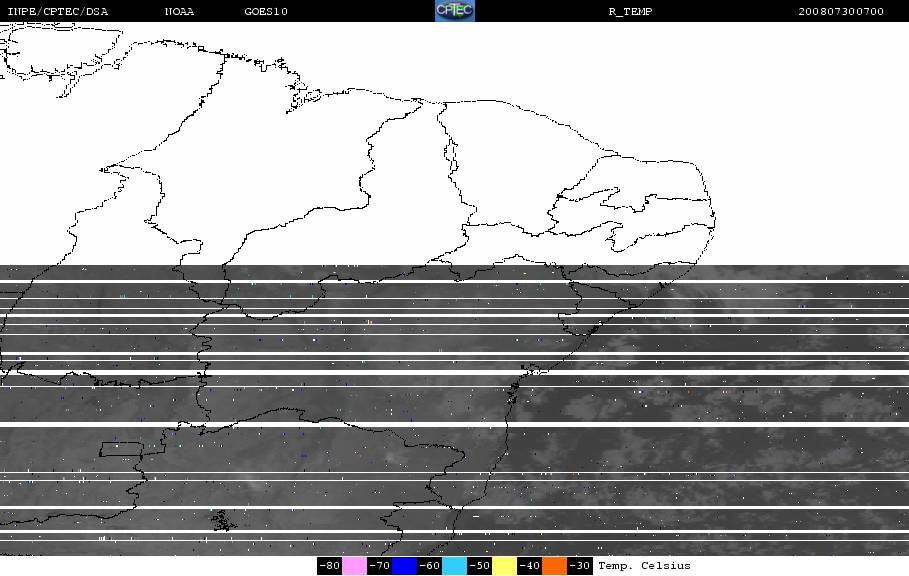
Task: Click the 200807300700 timestamp
Action: pos(841,12)
